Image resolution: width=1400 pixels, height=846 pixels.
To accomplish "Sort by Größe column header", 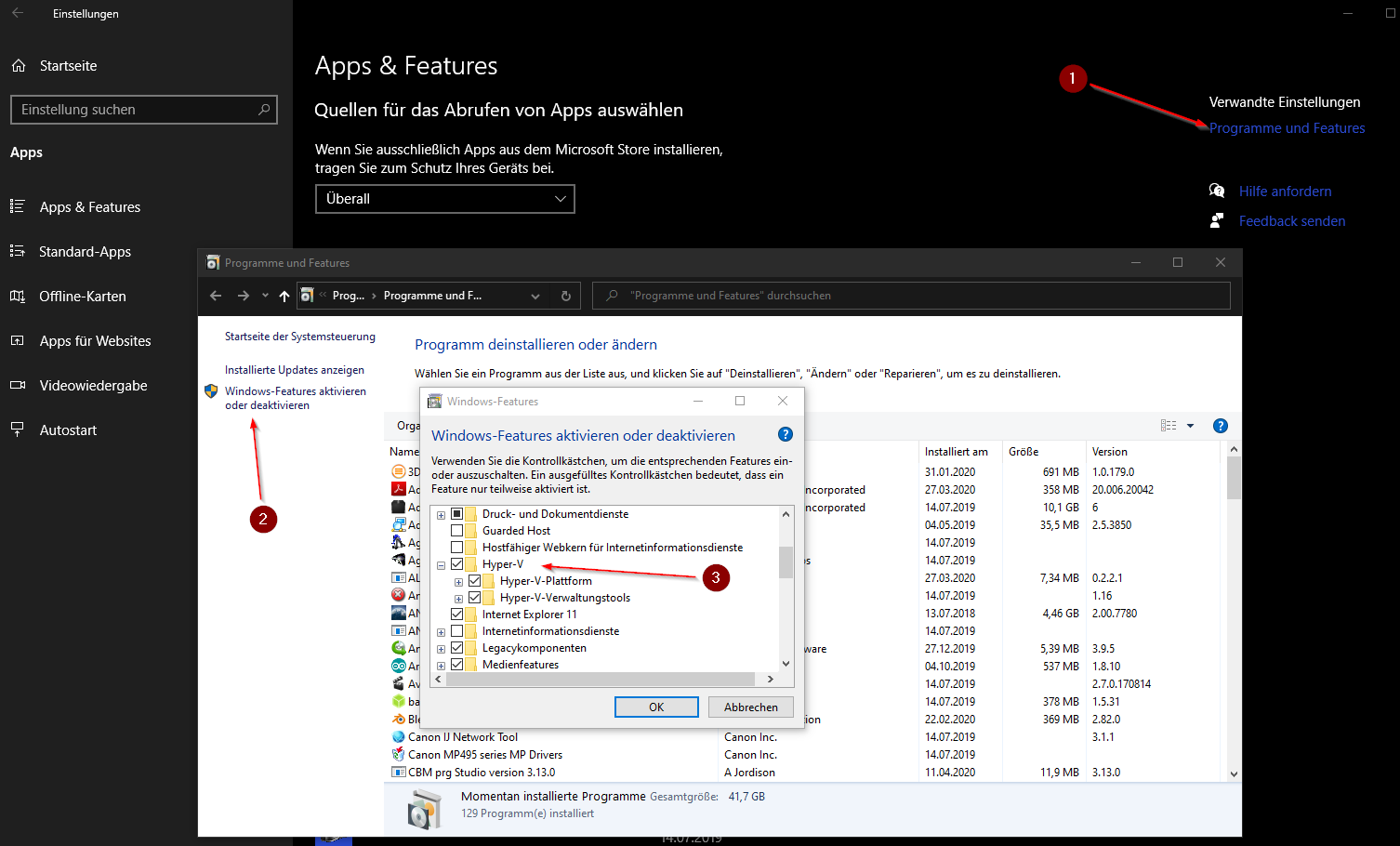I will click(1024, 452).
